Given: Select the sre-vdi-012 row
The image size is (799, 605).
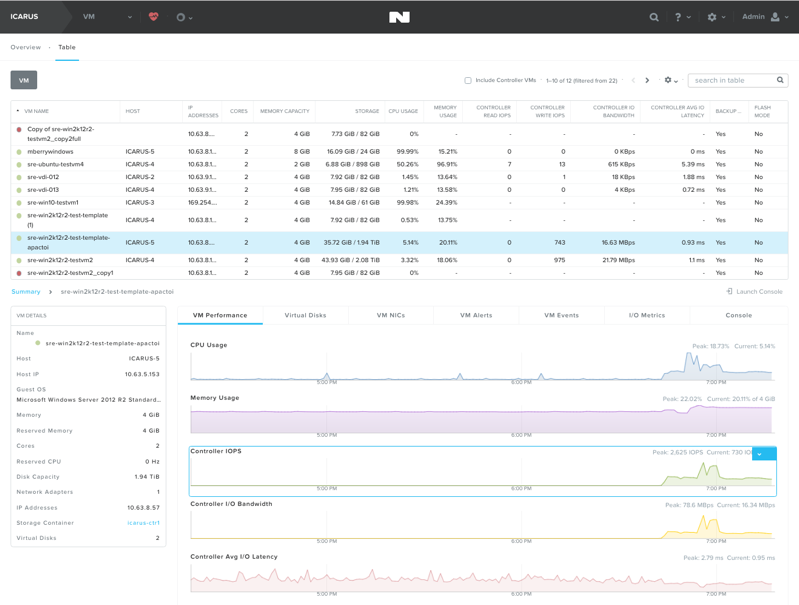Looking at the screenshot, I should pyautogui.click(x=399, y=177).
